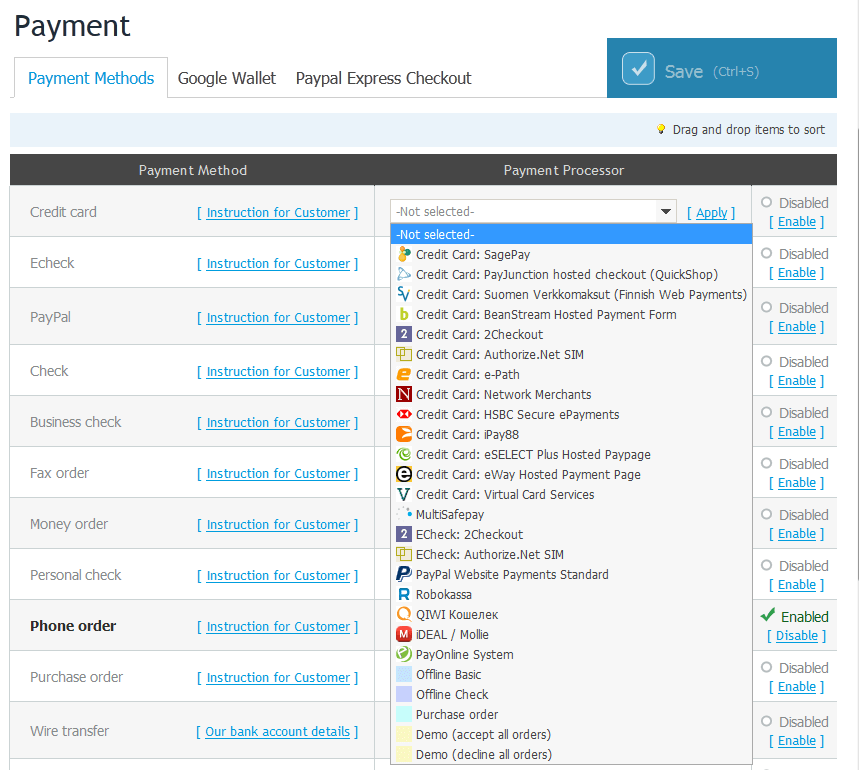Click the MultiSafepay icon

click(x=404, y=514)
